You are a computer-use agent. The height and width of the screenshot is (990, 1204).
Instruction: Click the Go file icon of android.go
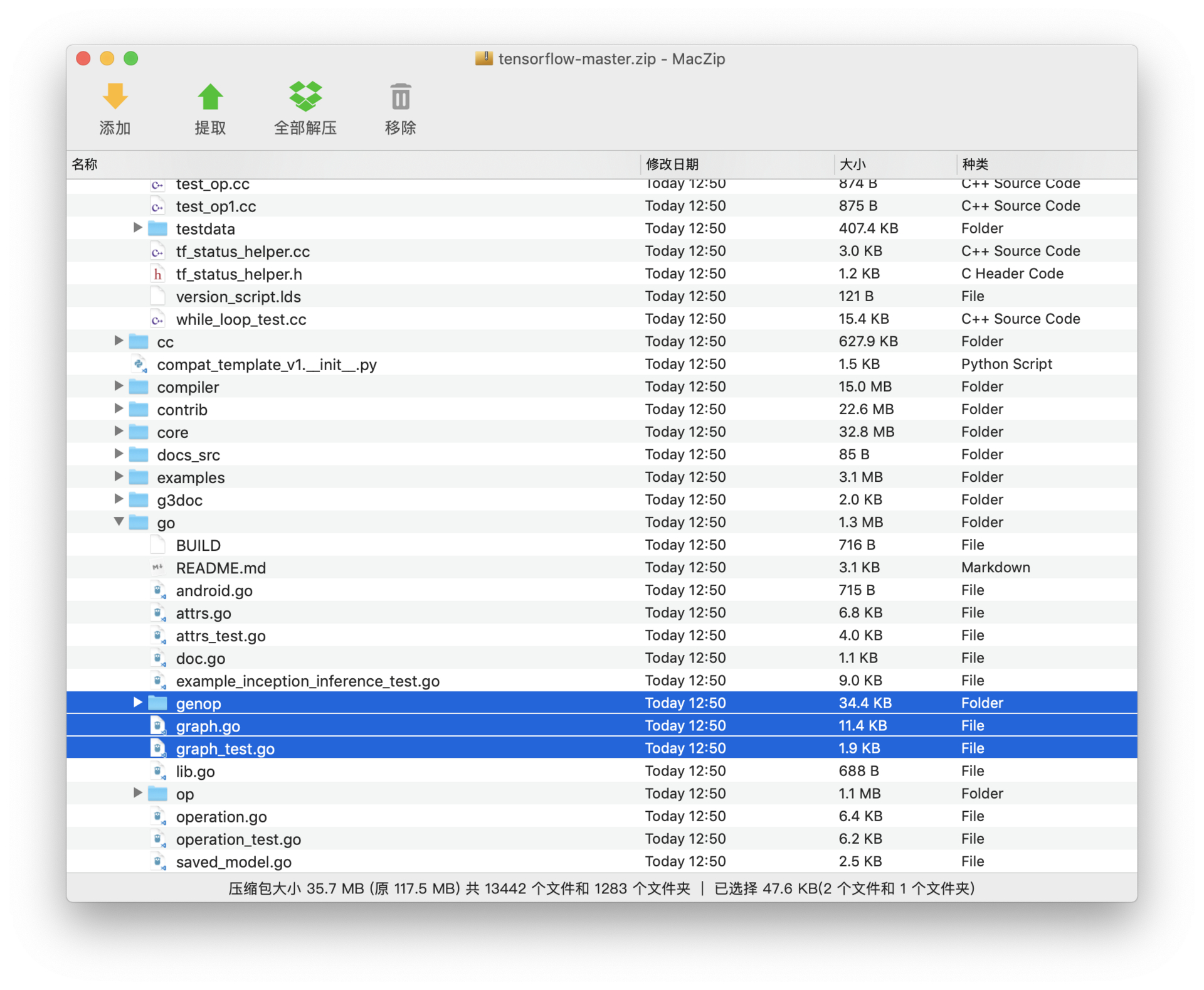click(x=158, y=590)
